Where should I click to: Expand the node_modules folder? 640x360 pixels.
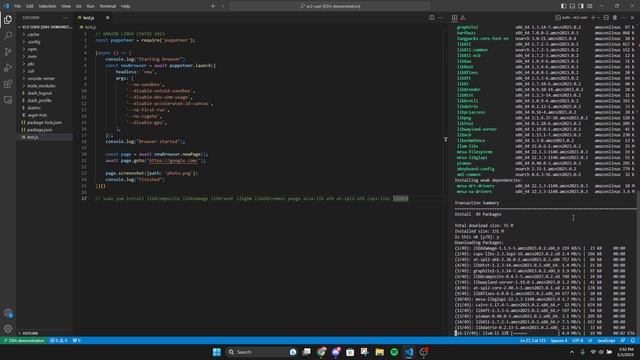tap(45, 86)
